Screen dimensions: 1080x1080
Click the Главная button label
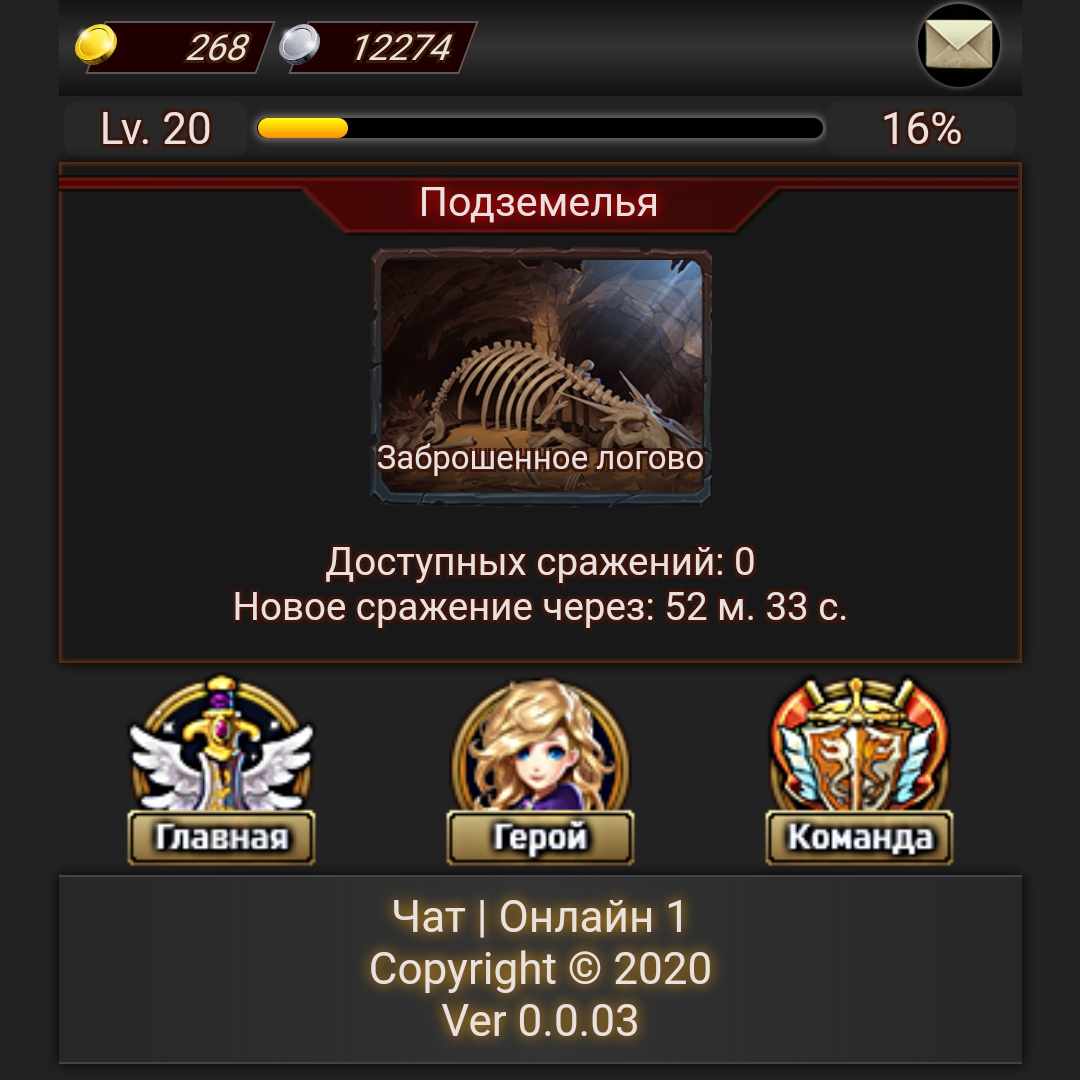tap(221, 838)
